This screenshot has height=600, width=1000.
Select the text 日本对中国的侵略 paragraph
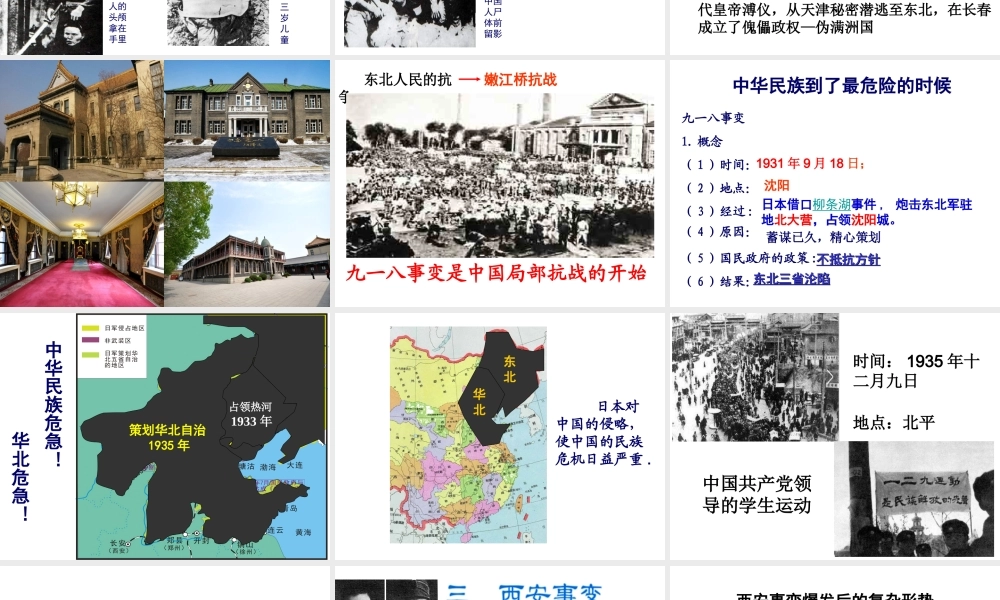click(x=603, y=432)
